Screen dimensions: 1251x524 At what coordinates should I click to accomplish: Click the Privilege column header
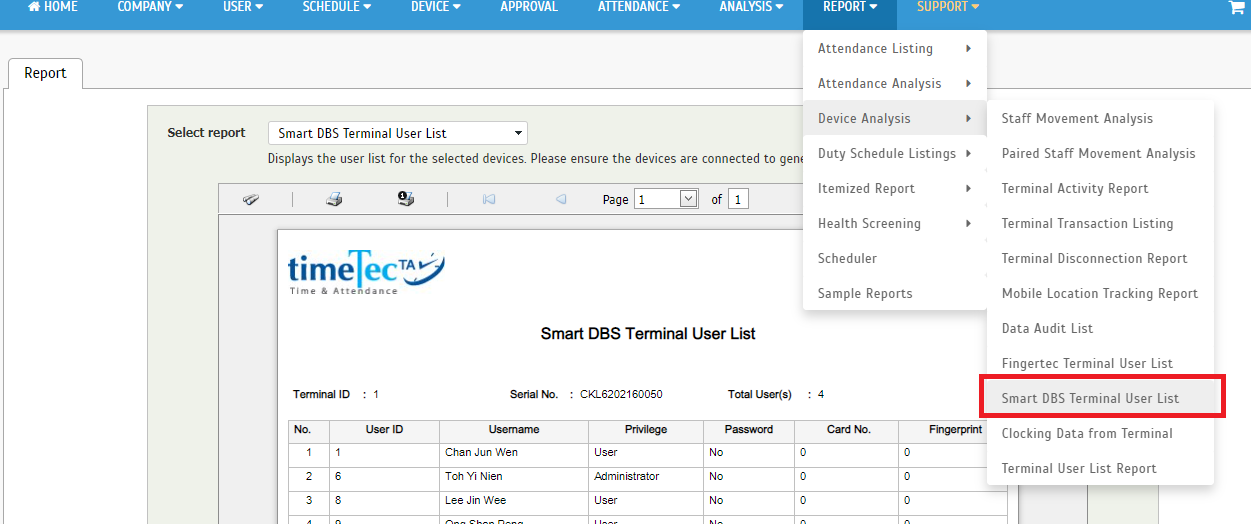point(646,429)
